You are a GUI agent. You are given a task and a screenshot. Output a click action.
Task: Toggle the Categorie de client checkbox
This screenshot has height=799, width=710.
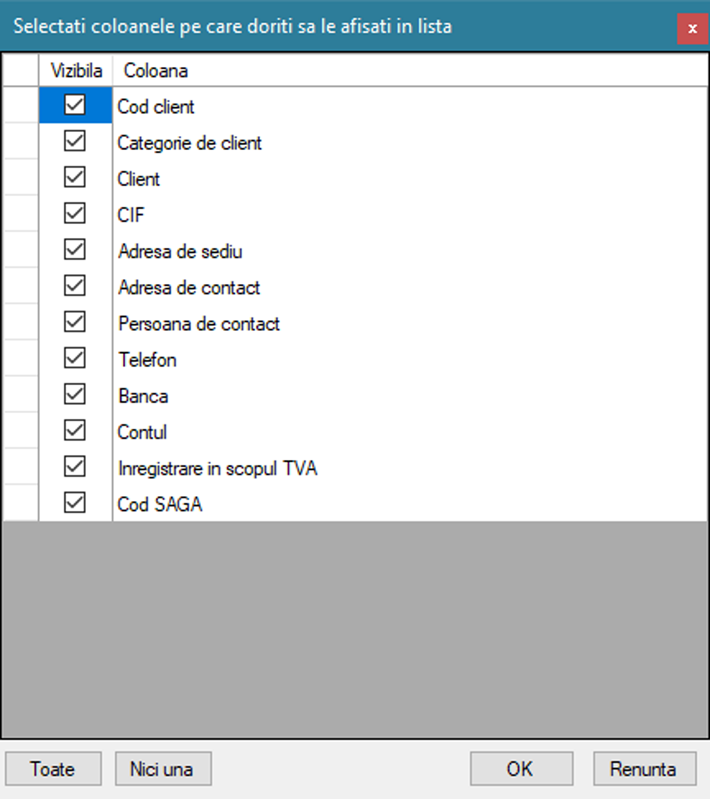pos(75,141)
